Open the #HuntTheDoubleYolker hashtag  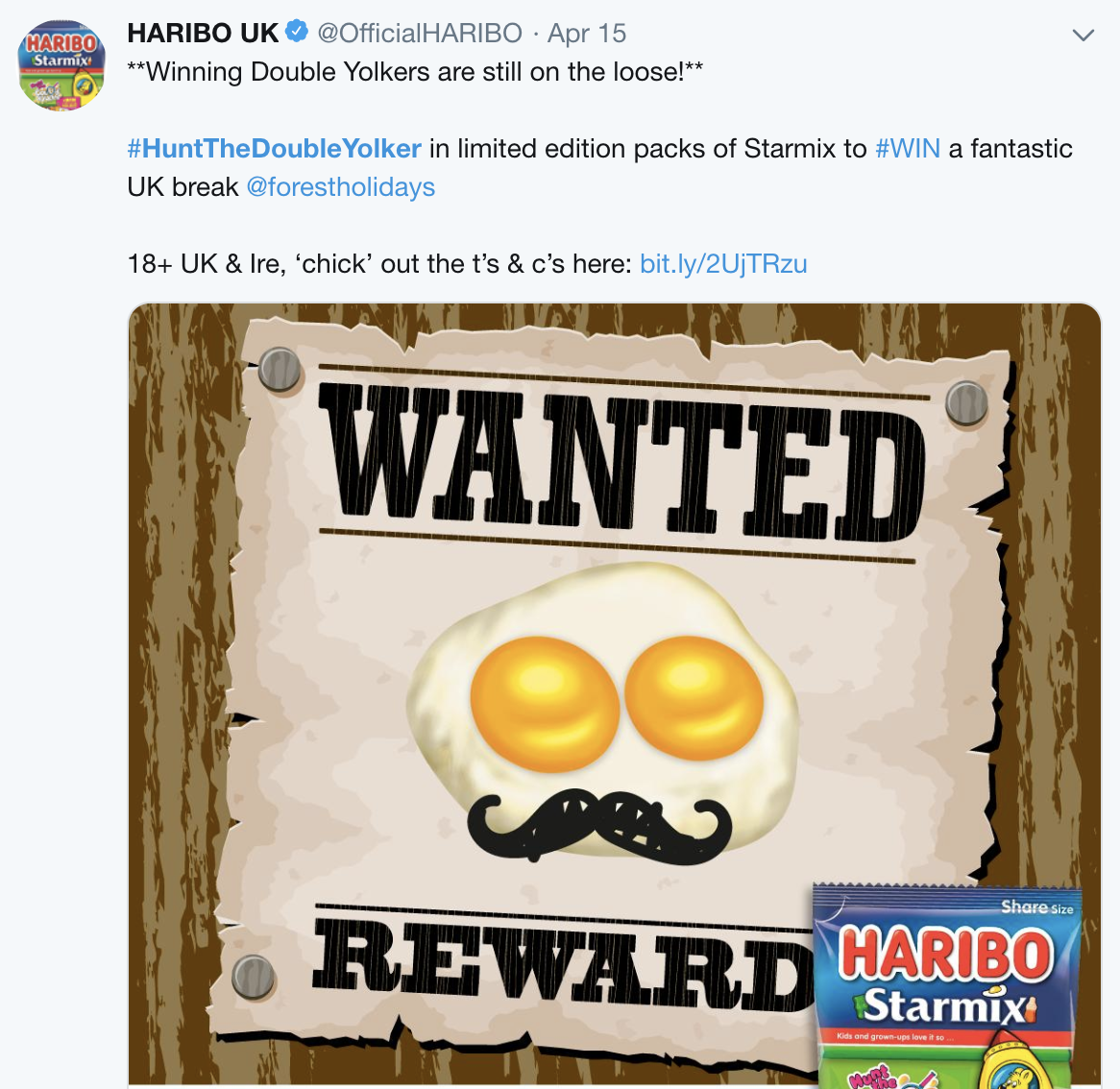pyautogui.click(x=275, y=149)
